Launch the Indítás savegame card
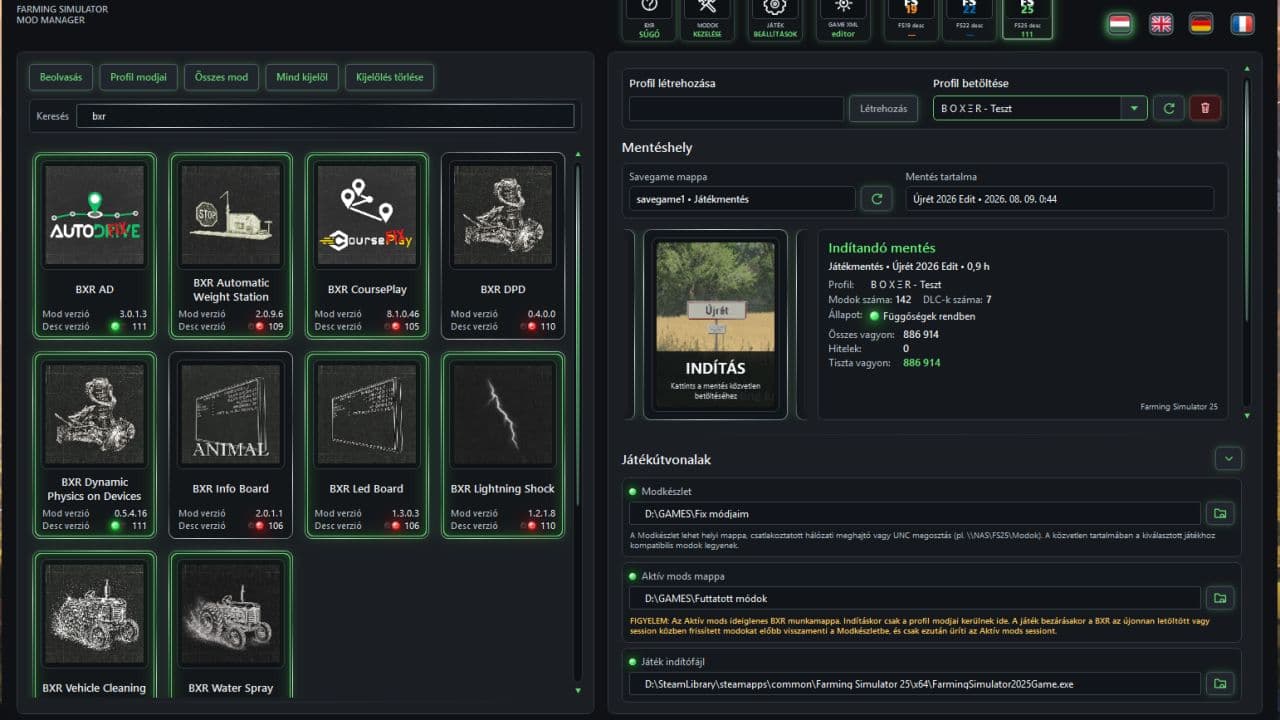Screen dimensions: 1280x720 (715, 324)
